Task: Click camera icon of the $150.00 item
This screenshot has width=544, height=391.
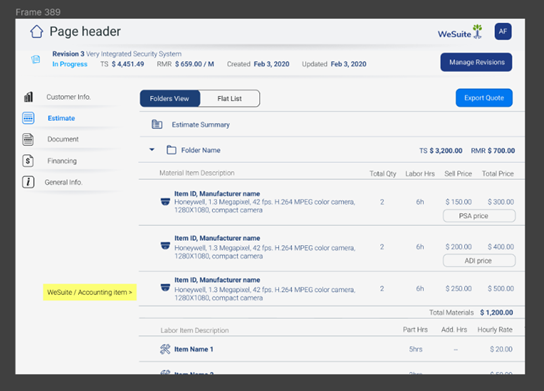Action: point(165,202)
